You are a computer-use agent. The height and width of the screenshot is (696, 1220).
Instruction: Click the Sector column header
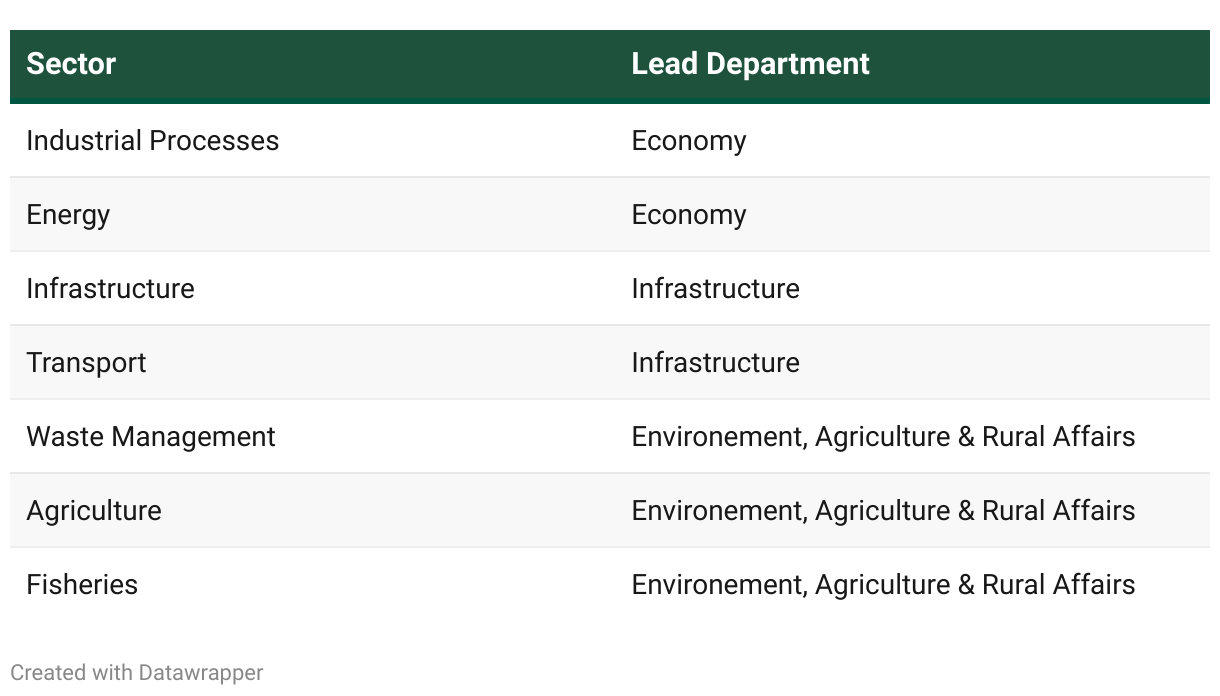[71, 64]
